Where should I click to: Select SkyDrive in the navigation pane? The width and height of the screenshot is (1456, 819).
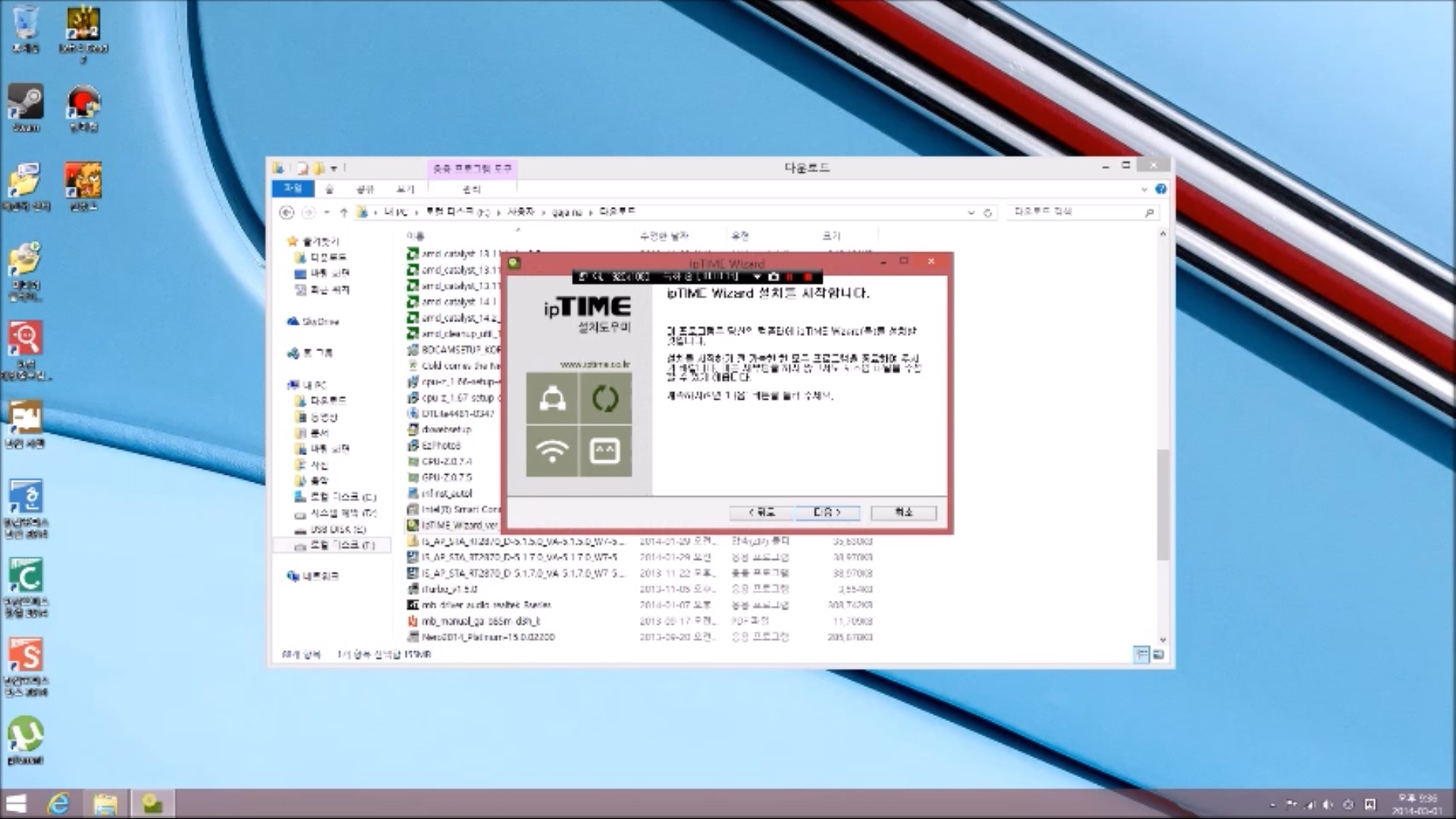click(320, 322)
